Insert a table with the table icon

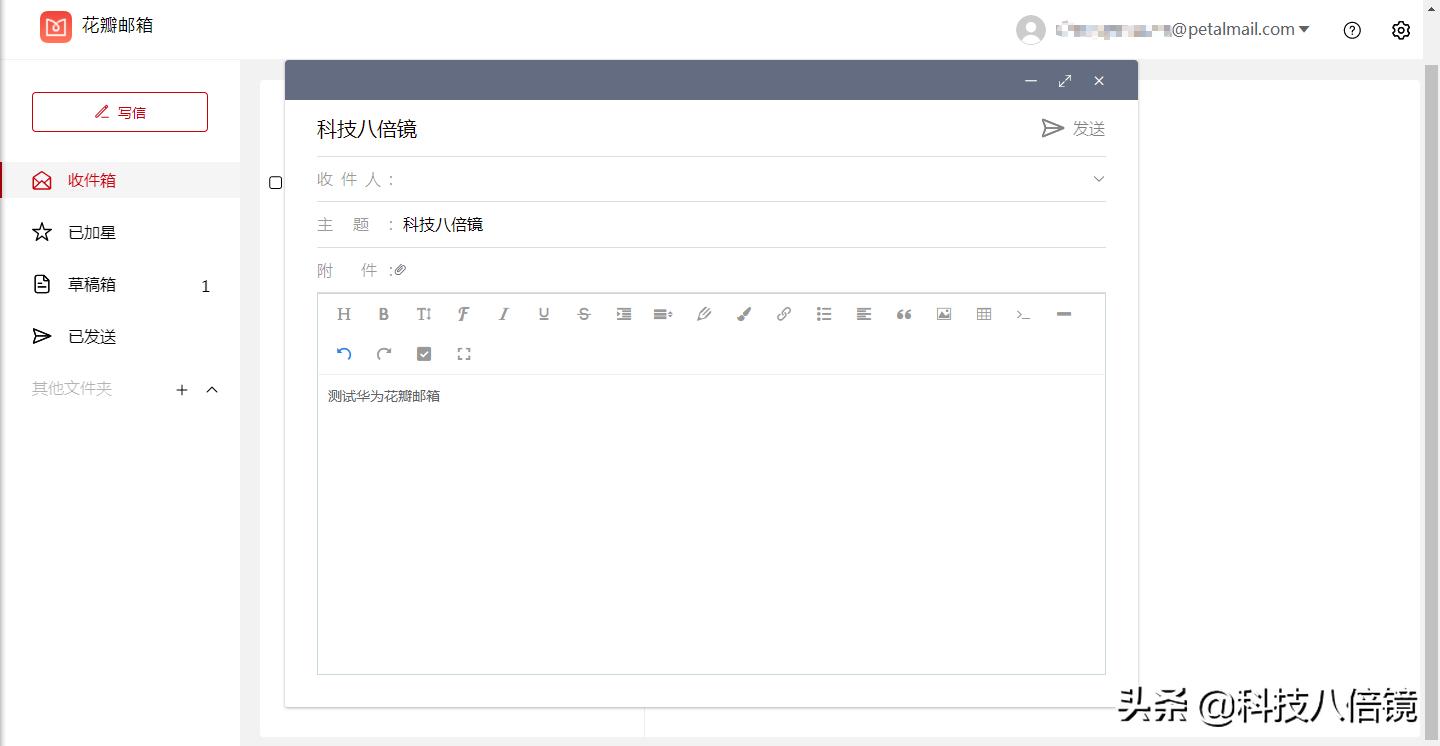coord(984,314)
